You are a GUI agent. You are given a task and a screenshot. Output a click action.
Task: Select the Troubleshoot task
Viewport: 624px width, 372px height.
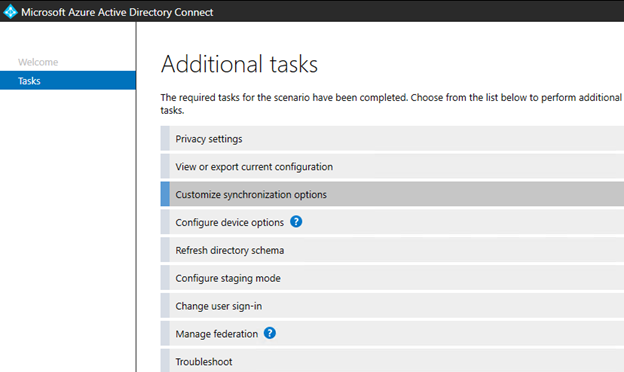(392, 360)
